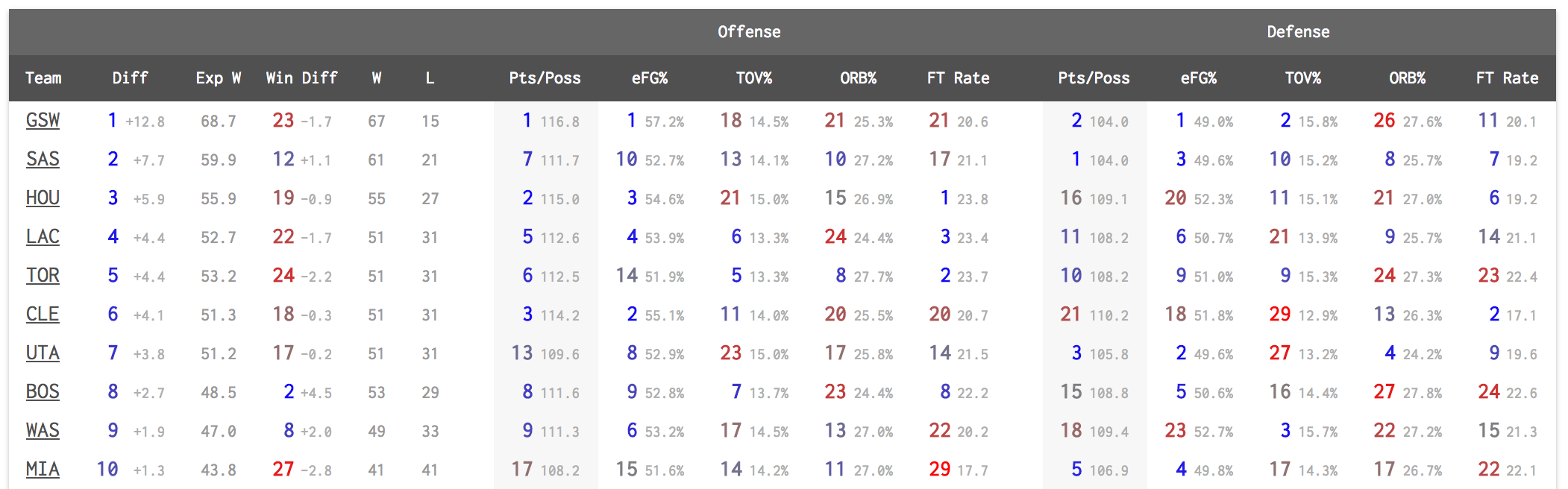Sort by the Diff column header
Viewport: 1568px width, 489px height.
tap(130, 78)
